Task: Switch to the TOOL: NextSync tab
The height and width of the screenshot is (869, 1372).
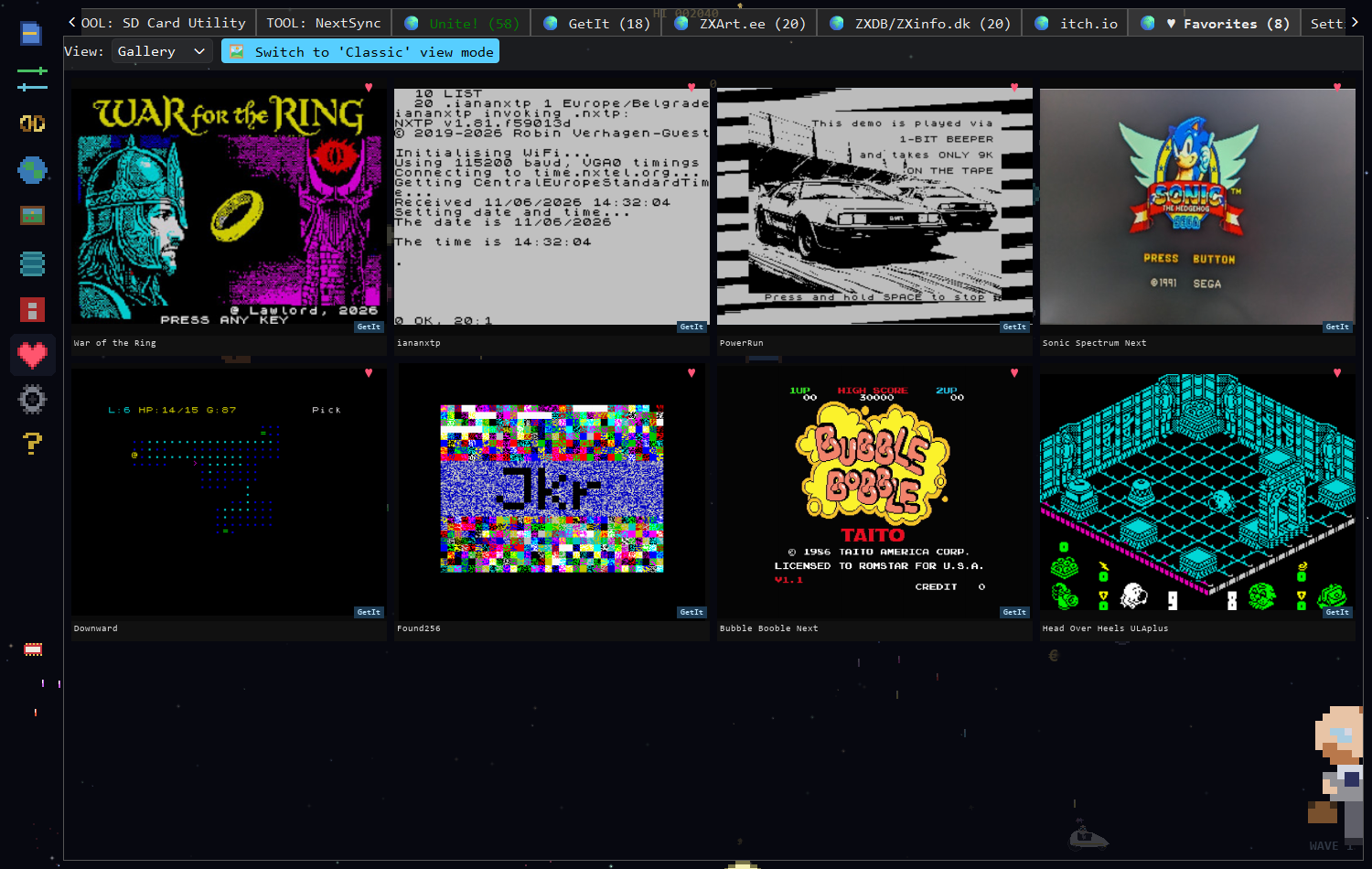Action: click(x=324, y=23)
